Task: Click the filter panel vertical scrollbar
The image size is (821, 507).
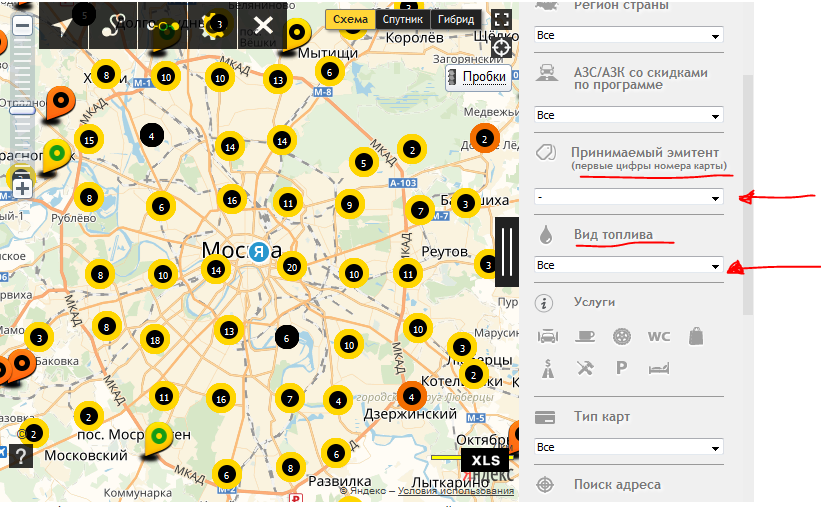Action: (748, 194)
